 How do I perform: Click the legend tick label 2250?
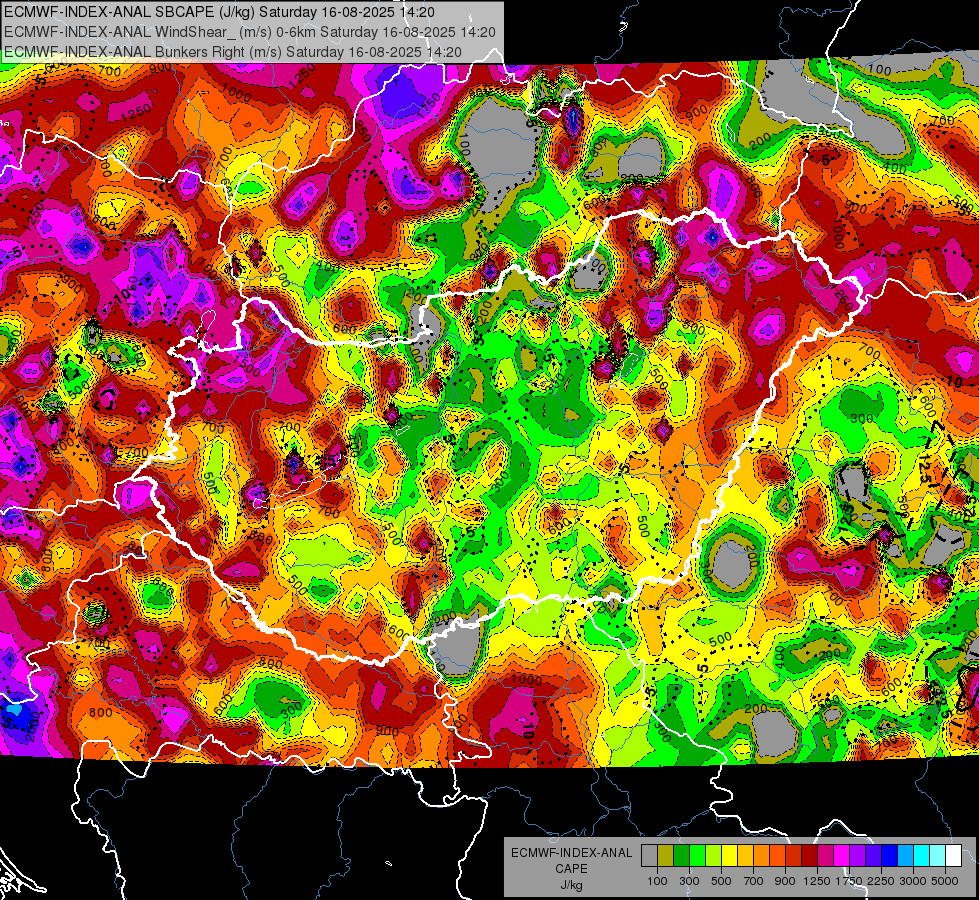(882, 881)
